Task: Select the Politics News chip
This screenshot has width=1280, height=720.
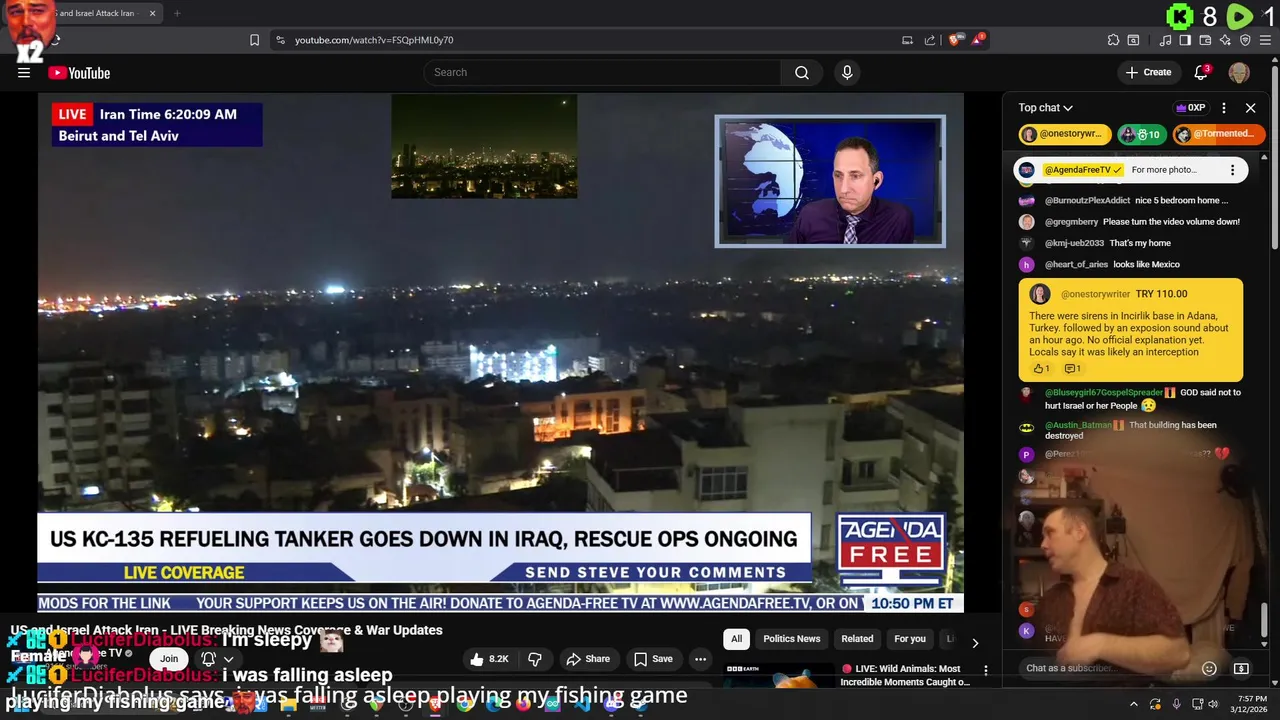Action: coord(792,639)
